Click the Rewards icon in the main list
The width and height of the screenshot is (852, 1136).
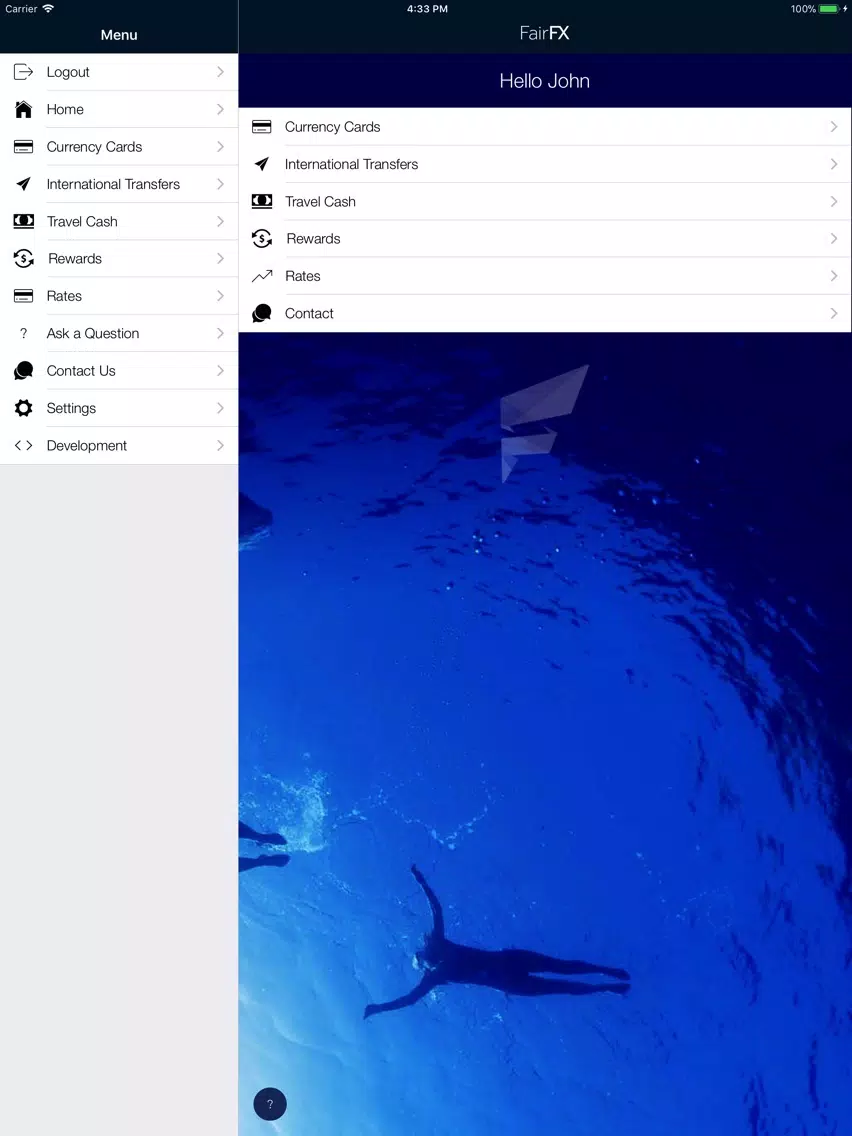point(262,238)
